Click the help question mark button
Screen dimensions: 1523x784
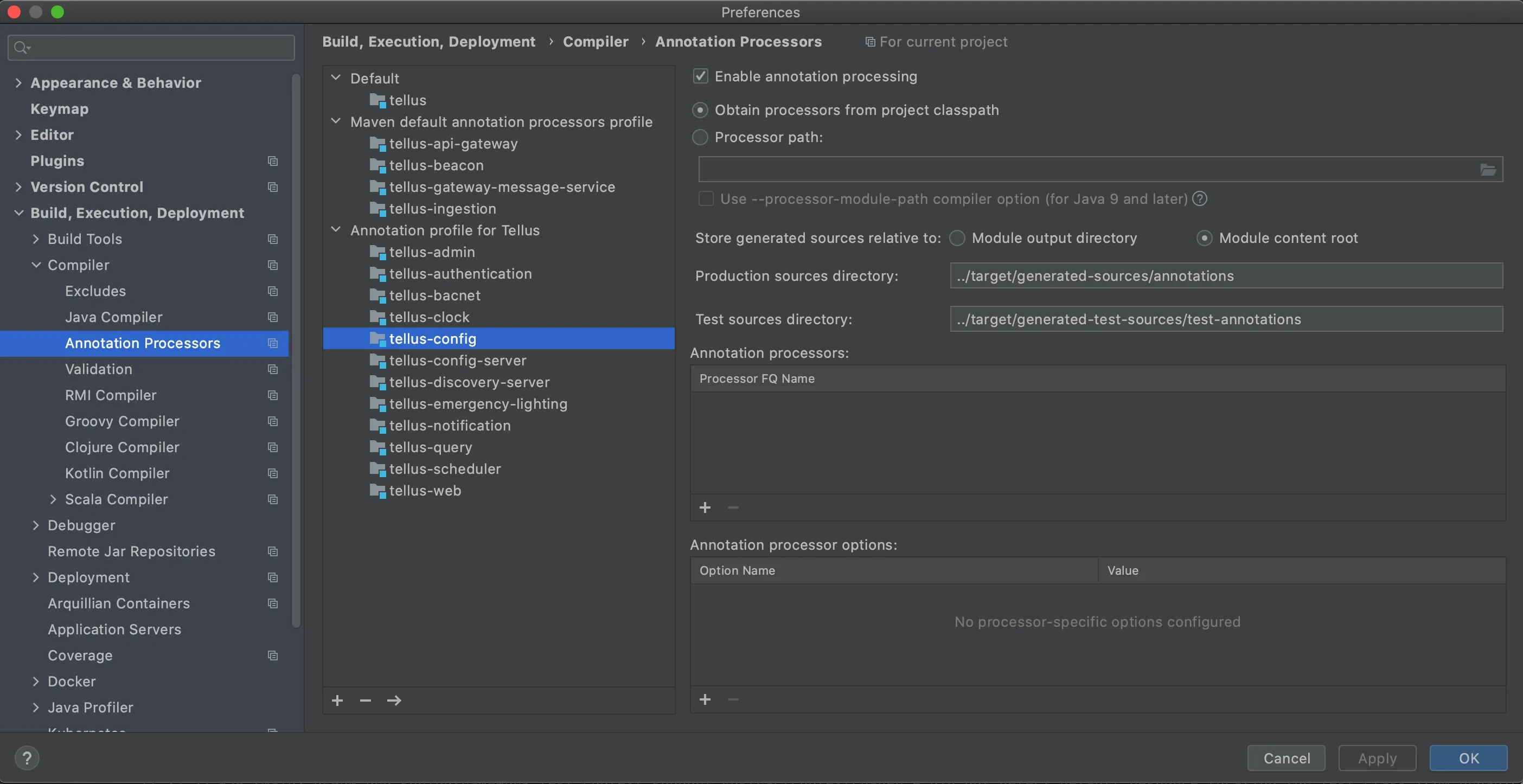point(27,758)
